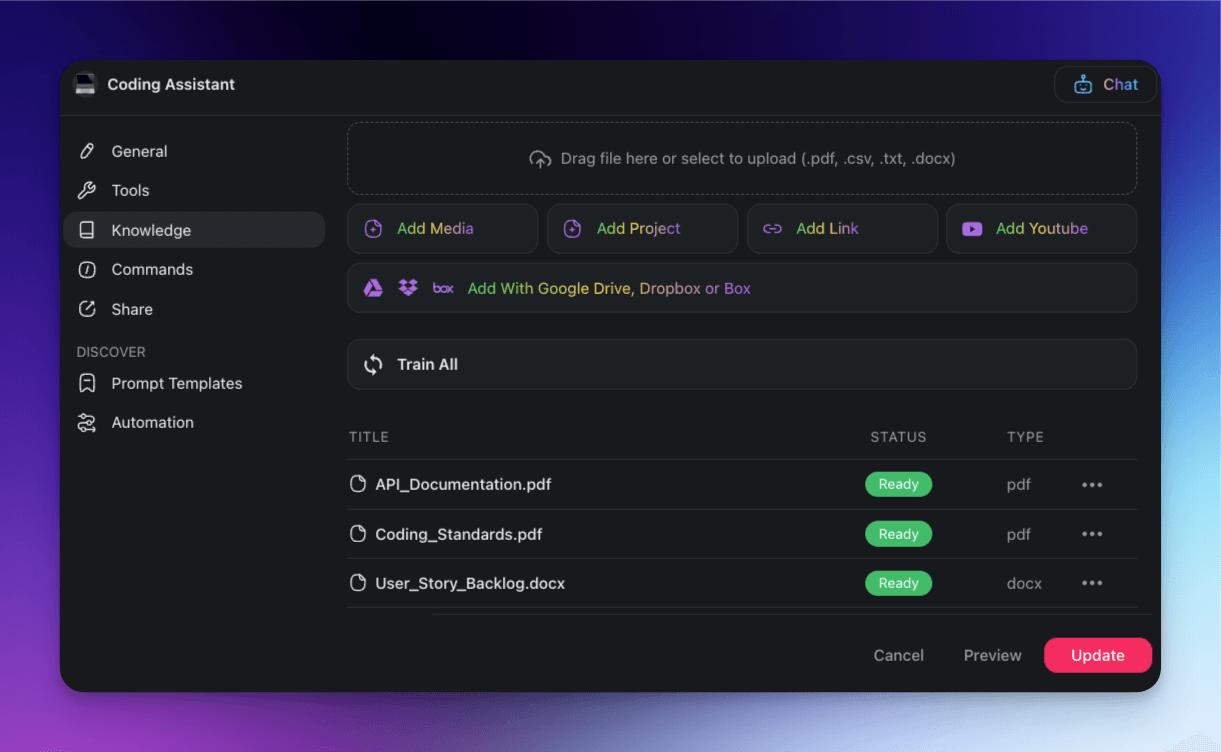Select the Tools wrench icon in sidebar

89,190
